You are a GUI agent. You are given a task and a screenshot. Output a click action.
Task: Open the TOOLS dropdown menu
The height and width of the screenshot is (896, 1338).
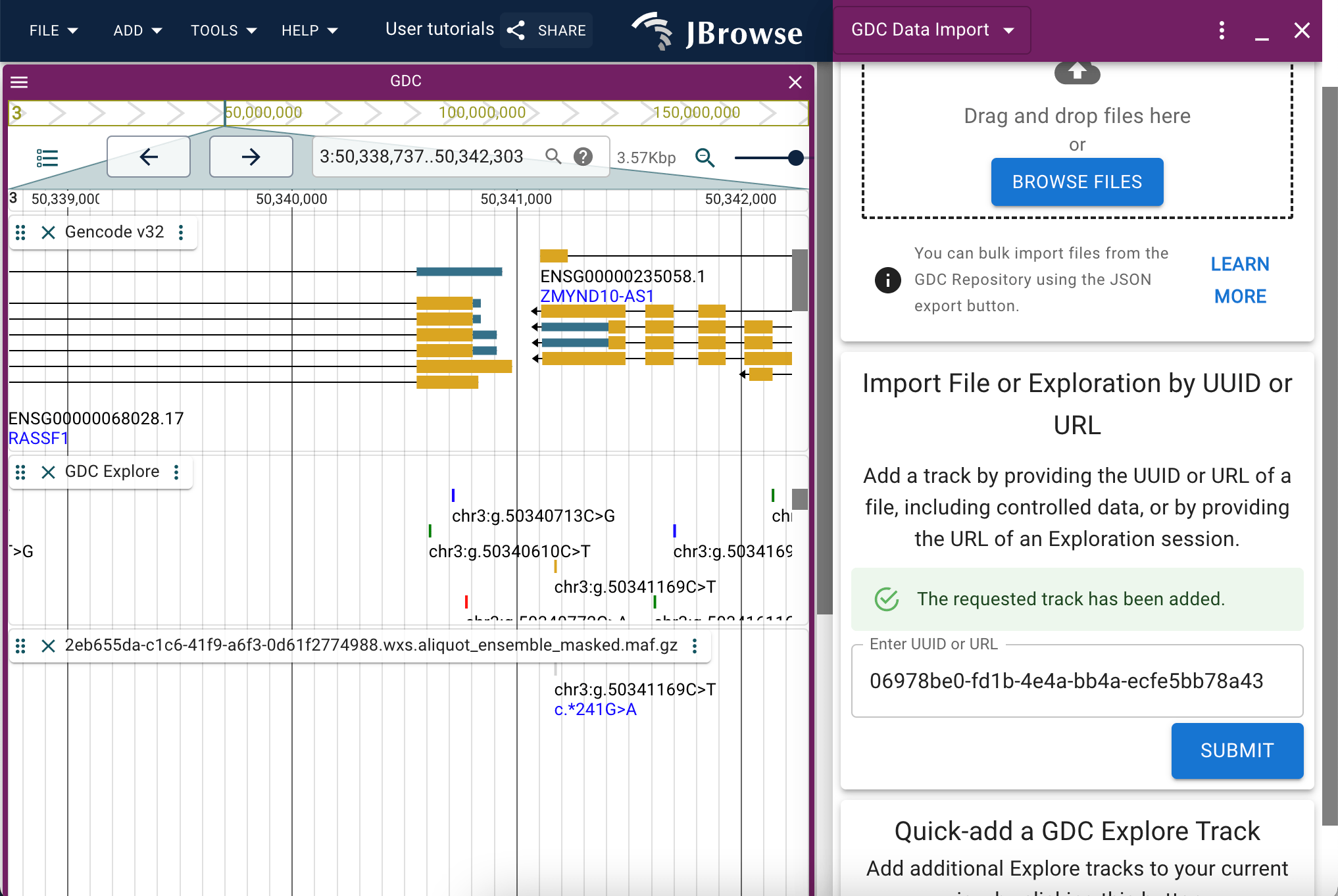(x=224, y=30)
